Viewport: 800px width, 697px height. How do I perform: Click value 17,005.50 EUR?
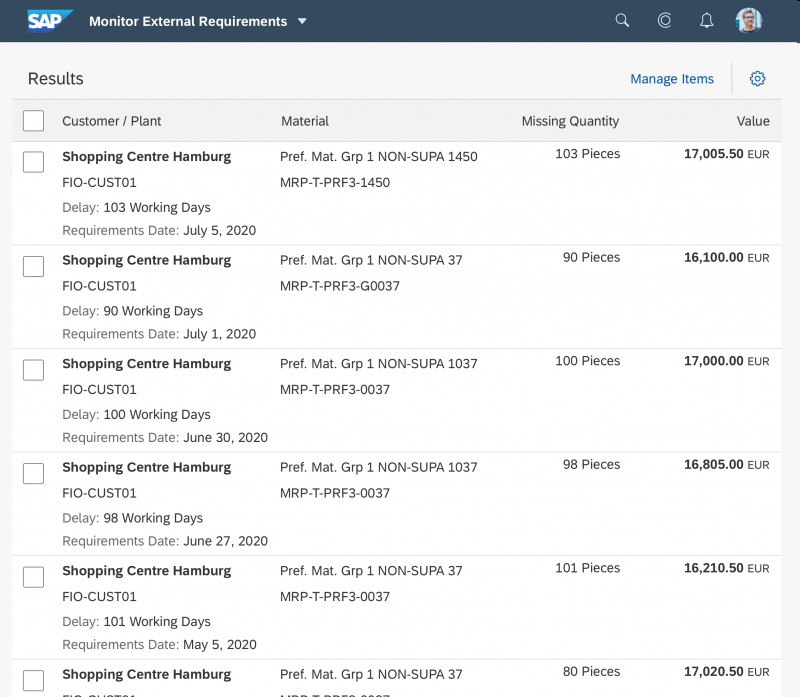pyautogui.click(x=727, y=154)
